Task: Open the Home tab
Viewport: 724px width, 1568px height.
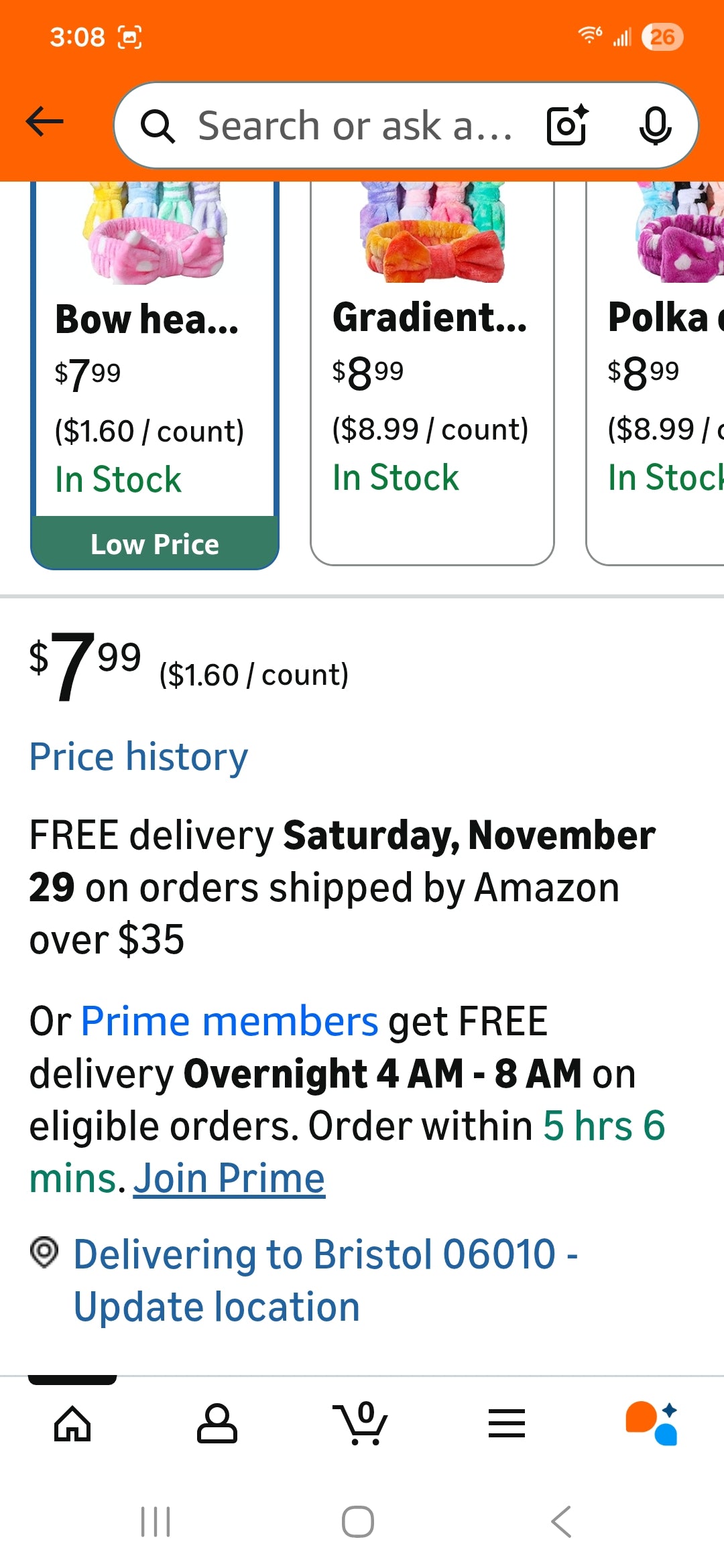Action: (72, 1423)
